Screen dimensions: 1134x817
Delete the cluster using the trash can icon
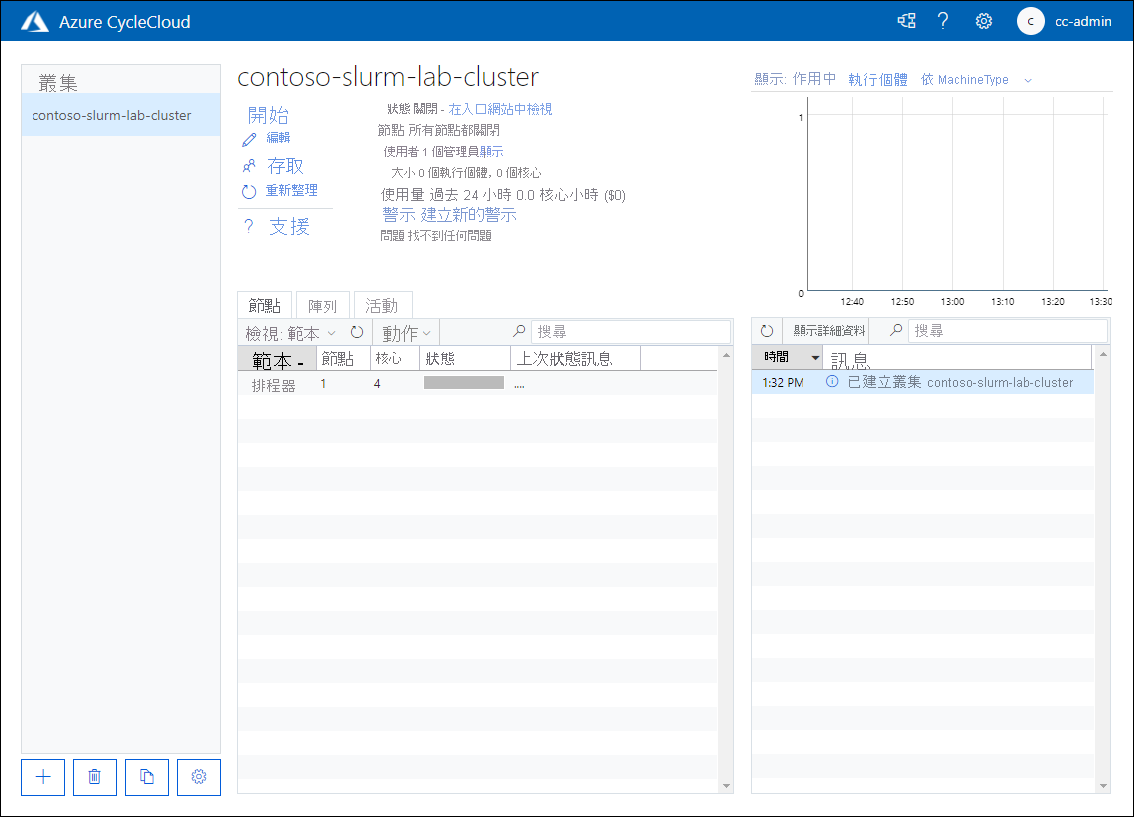click(94, 777)
